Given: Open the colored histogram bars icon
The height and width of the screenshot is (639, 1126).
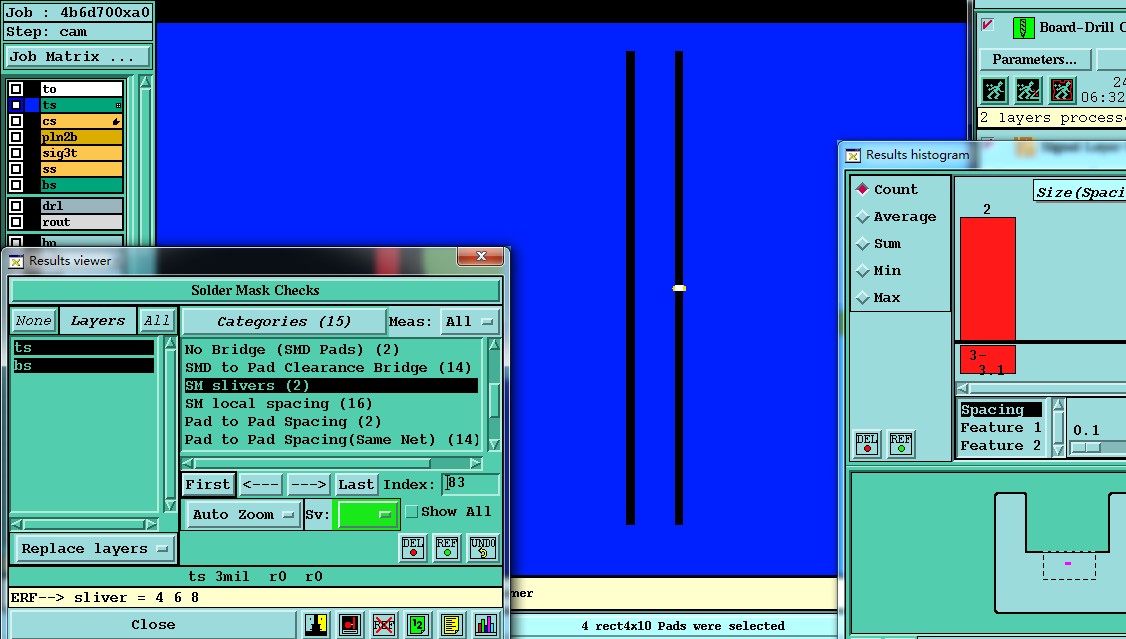Looking at the screenshot, I should 485,624.
